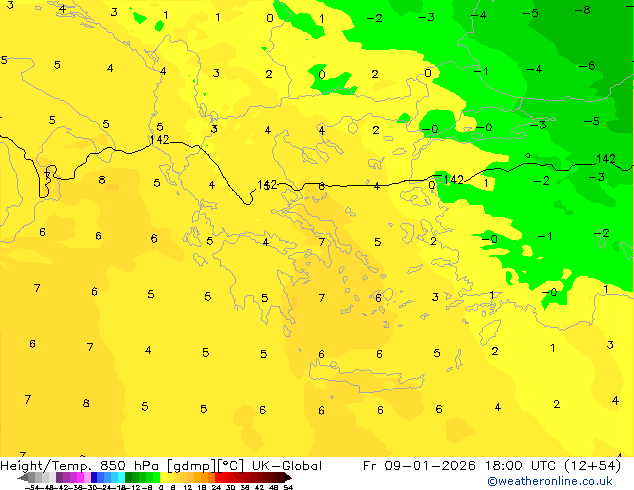634x490 pixels.
Task: Pick the bright green legend segment
Action: pos(156,477)
